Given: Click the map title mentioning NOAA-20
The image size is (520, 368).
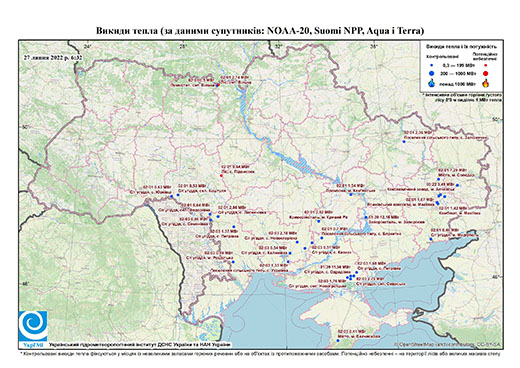Looking at the screenshot, I should coord(260,31).
